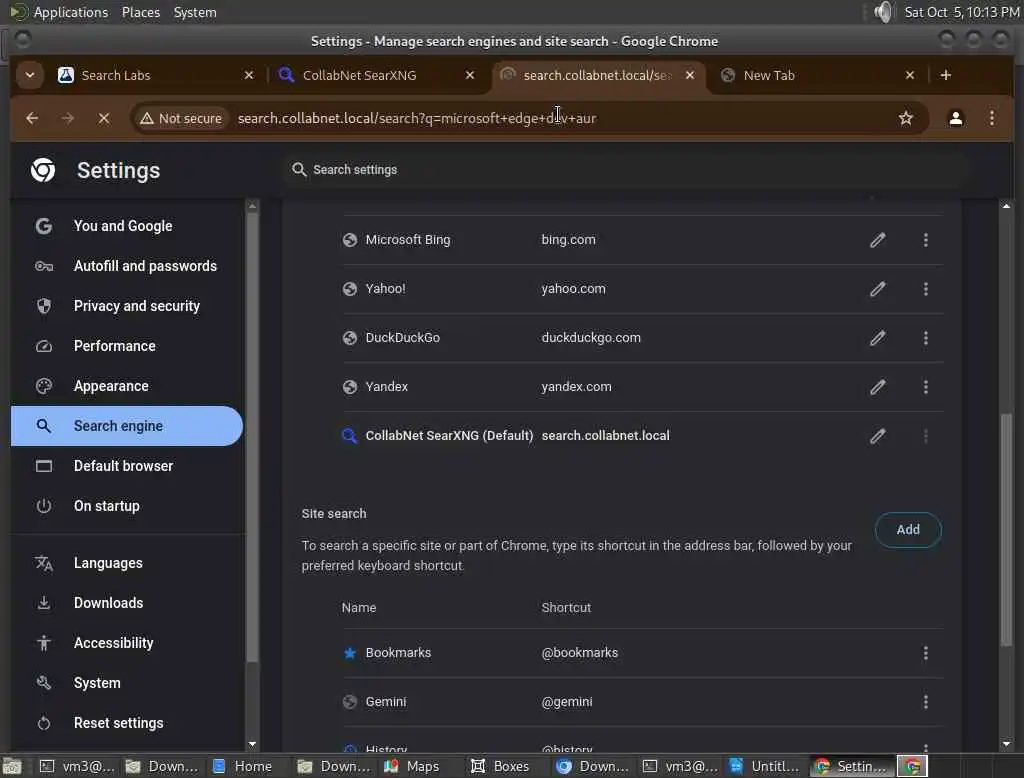Open more actions for Bookmarks site search
The width and height of the screenshot is (1024, 778).
(925, 653)
